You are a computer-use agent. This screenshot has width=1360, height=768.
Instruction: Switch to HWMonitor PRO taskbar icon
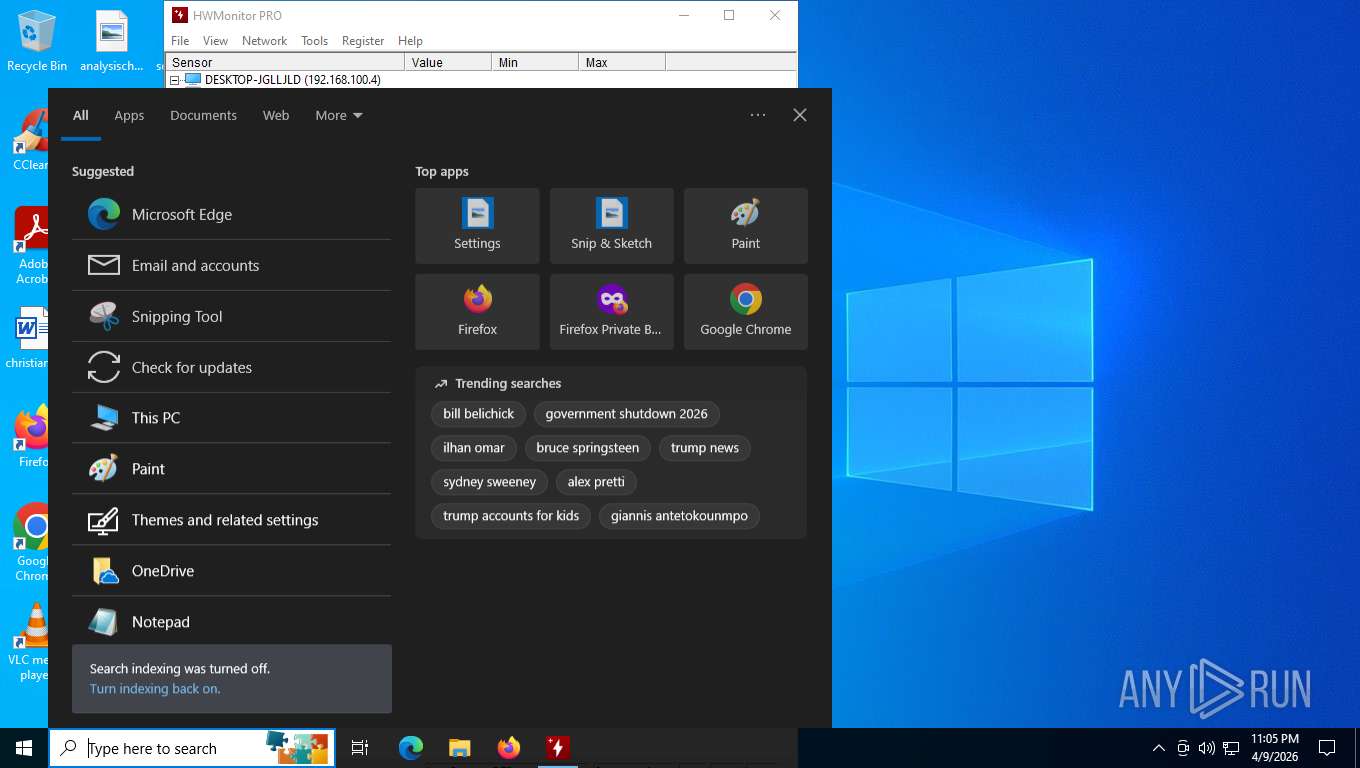tap(558, 748)
